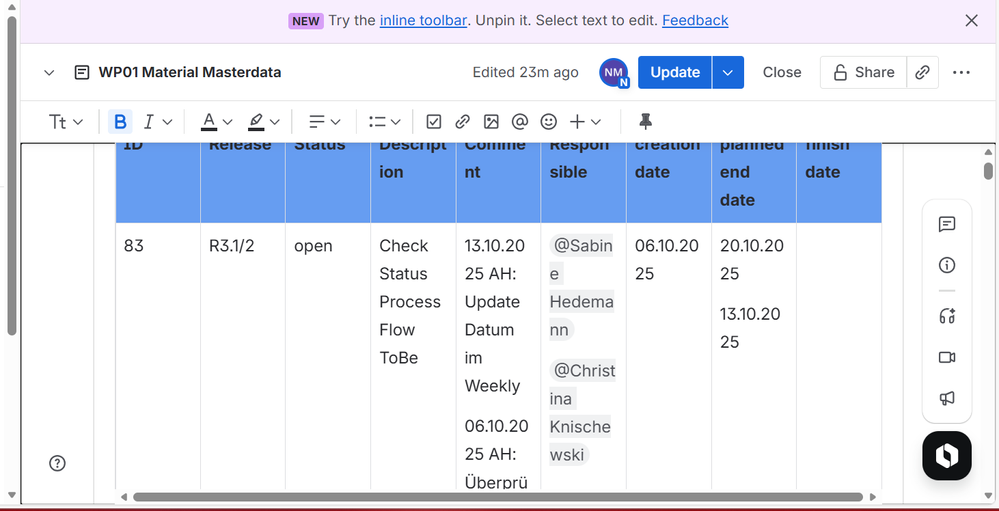Insert an action item checkbox
Image resolution: width=999 pixels, height=511 pixels.
434,121
